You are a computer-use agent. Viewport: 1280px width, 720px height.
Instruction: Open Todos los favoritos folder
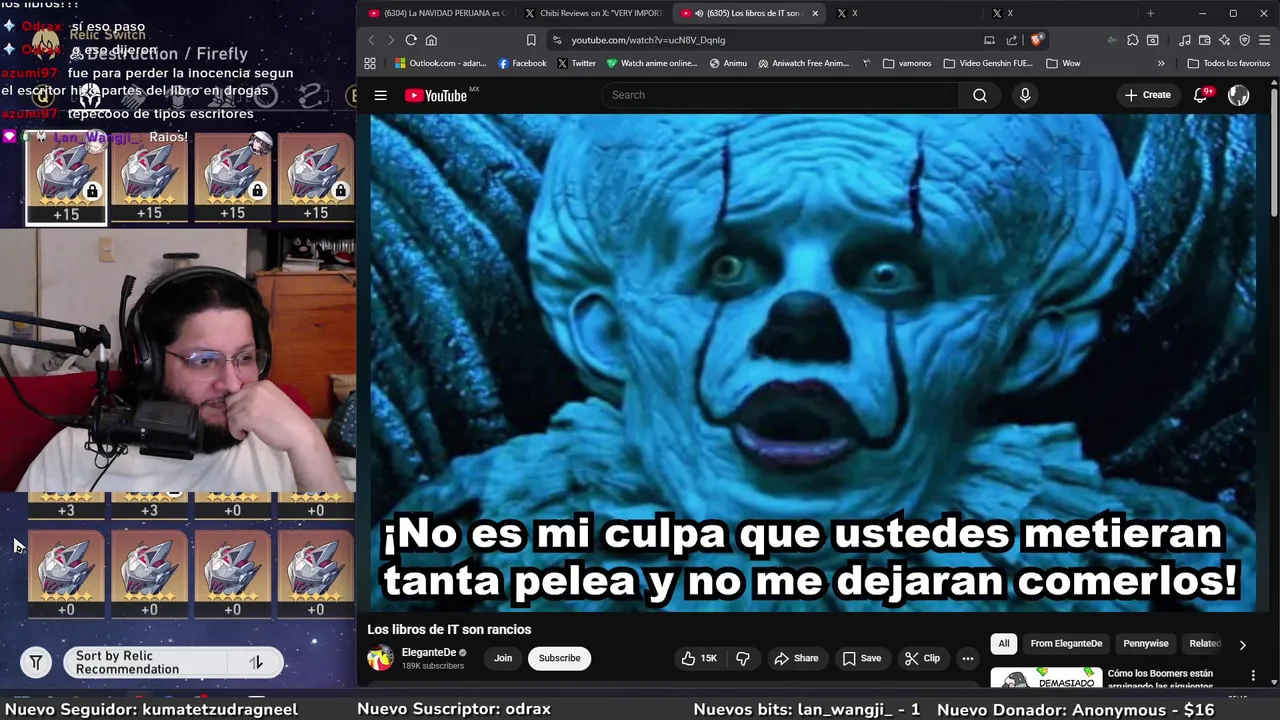(x=1229, y=63)
